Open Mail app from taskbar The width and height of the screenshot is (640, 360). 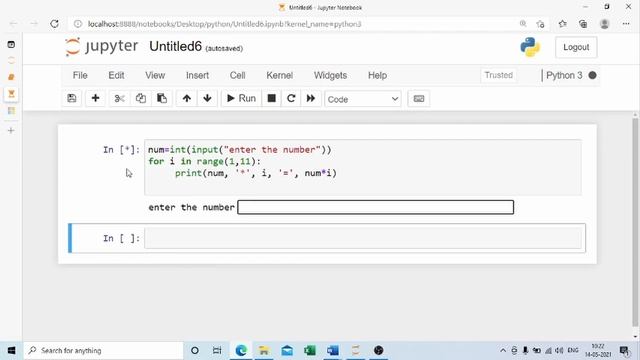pos(287,350)
